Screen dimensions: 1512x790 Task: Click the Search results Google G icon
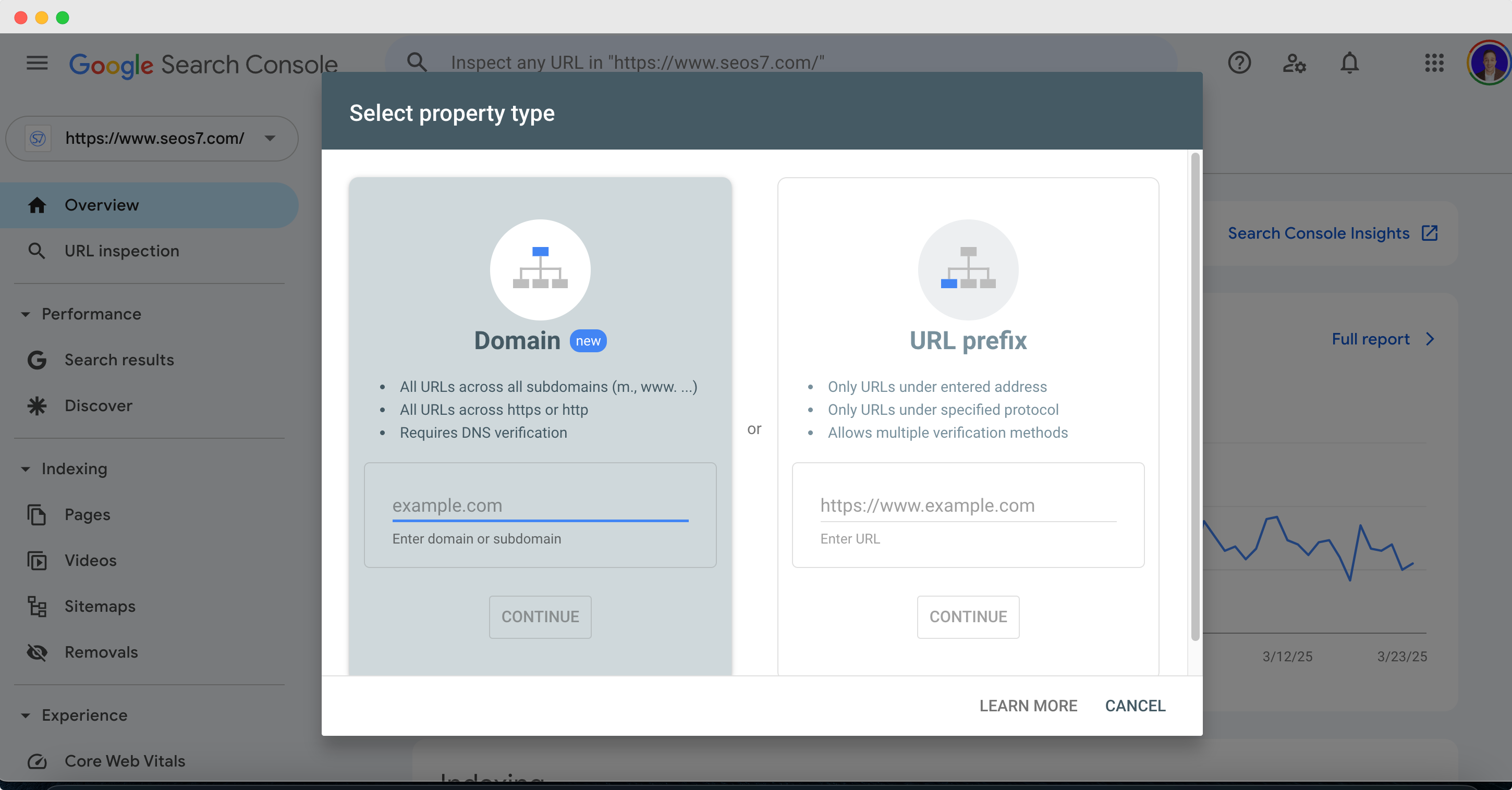(37, 360)
